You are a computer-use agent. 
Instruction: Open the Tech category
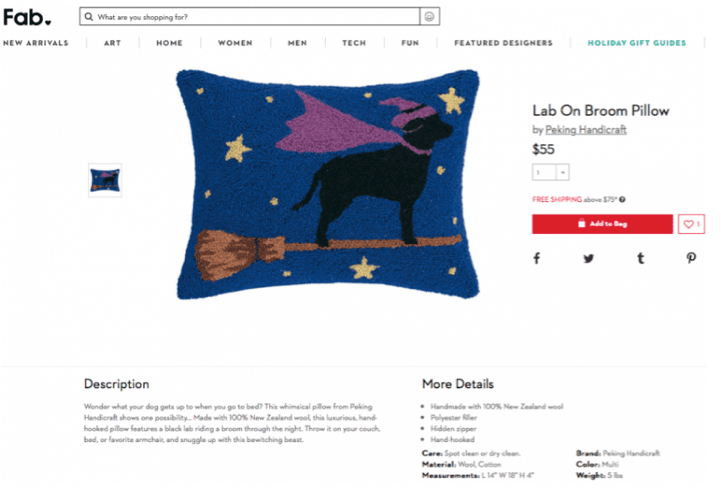coord(354,43)
